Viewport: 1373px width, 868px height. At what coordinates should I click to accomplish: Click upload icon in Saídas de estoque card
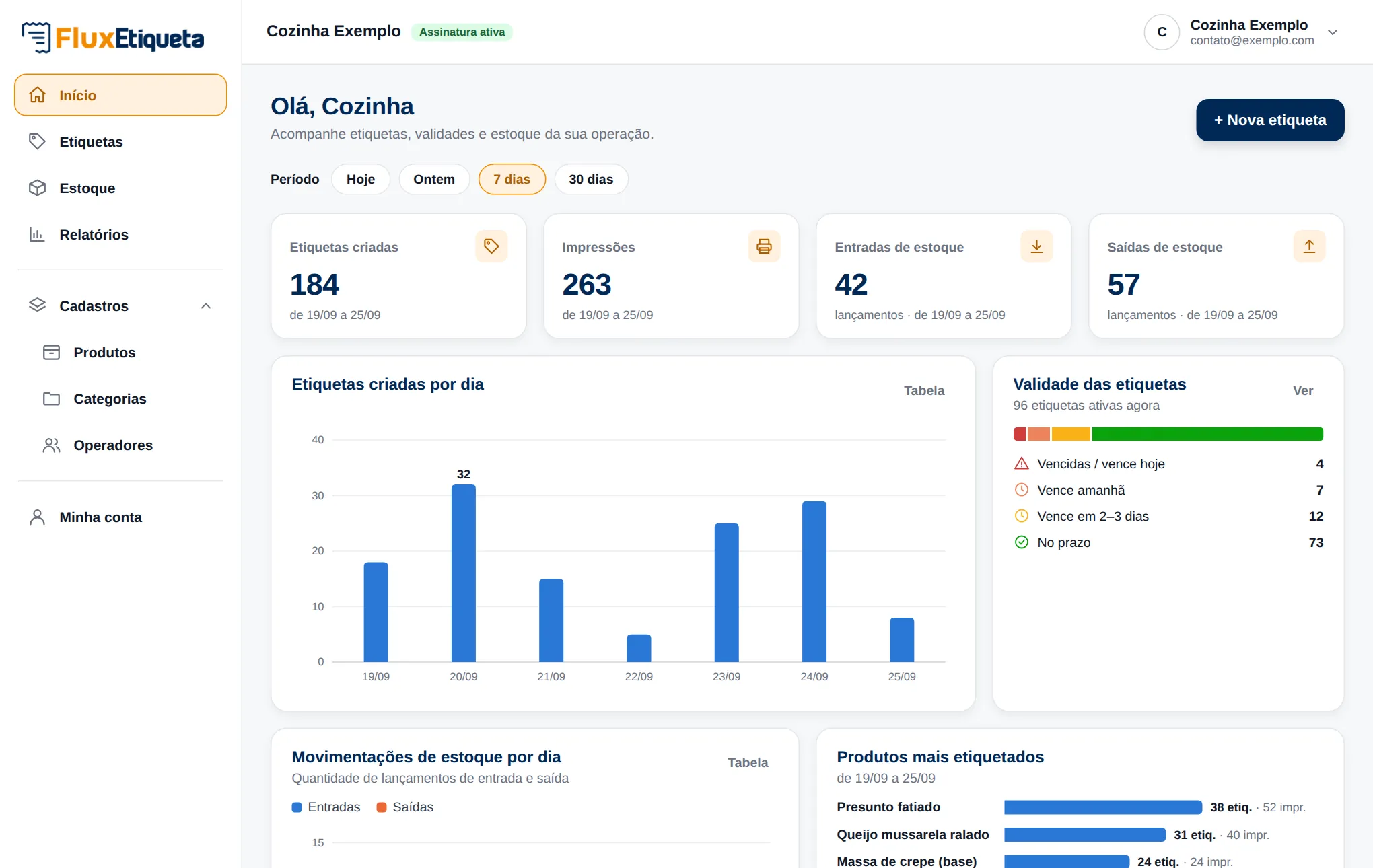click(1309, 246)
